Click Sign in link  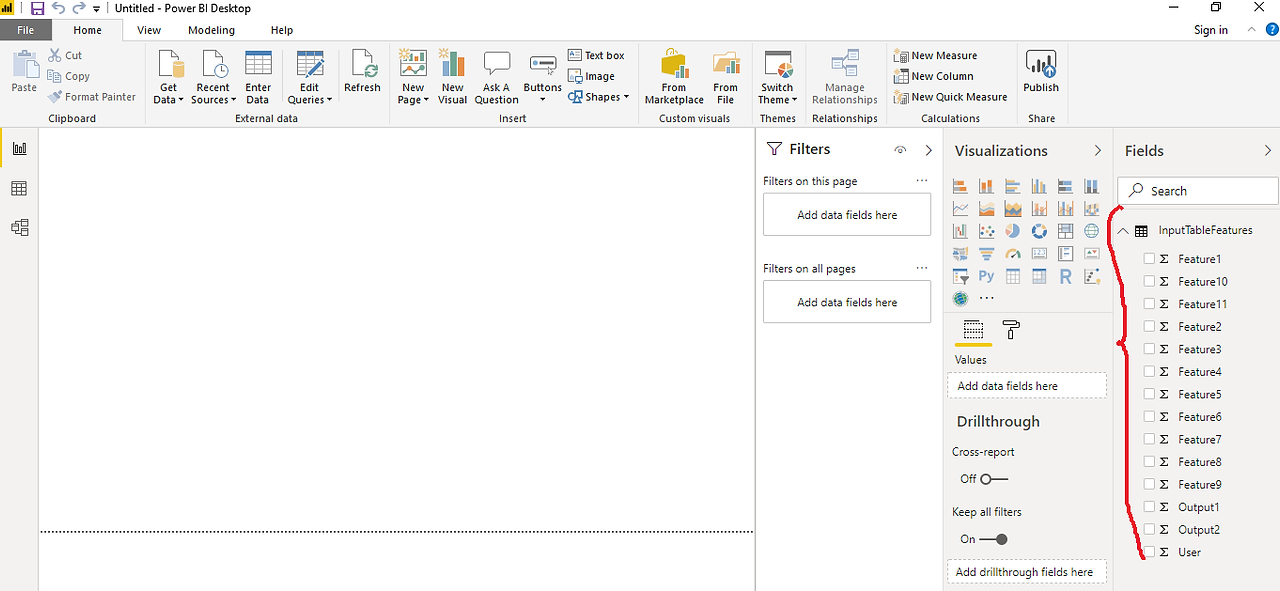(1211, 30)
